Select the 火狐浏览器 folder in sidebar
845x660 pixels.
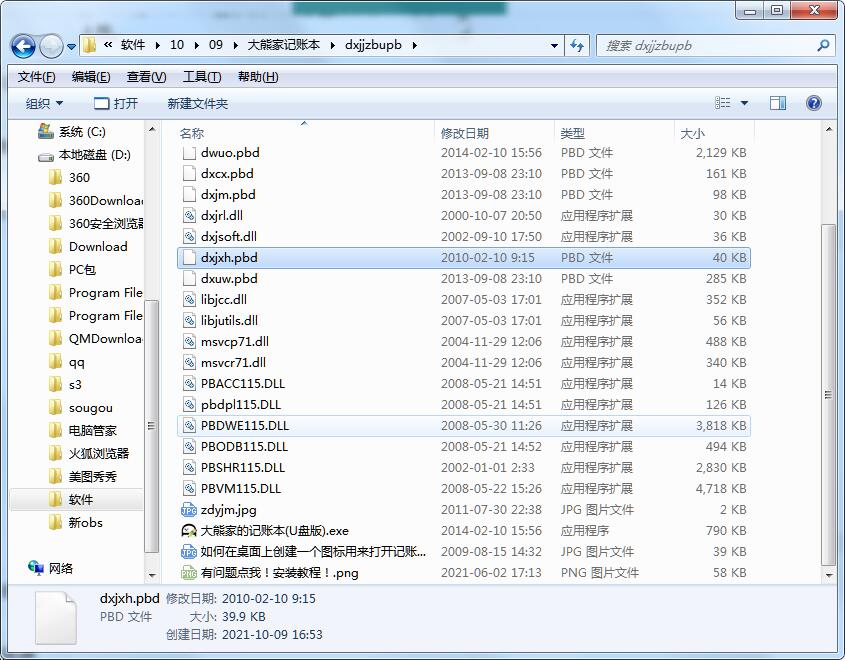click(89, 454)
